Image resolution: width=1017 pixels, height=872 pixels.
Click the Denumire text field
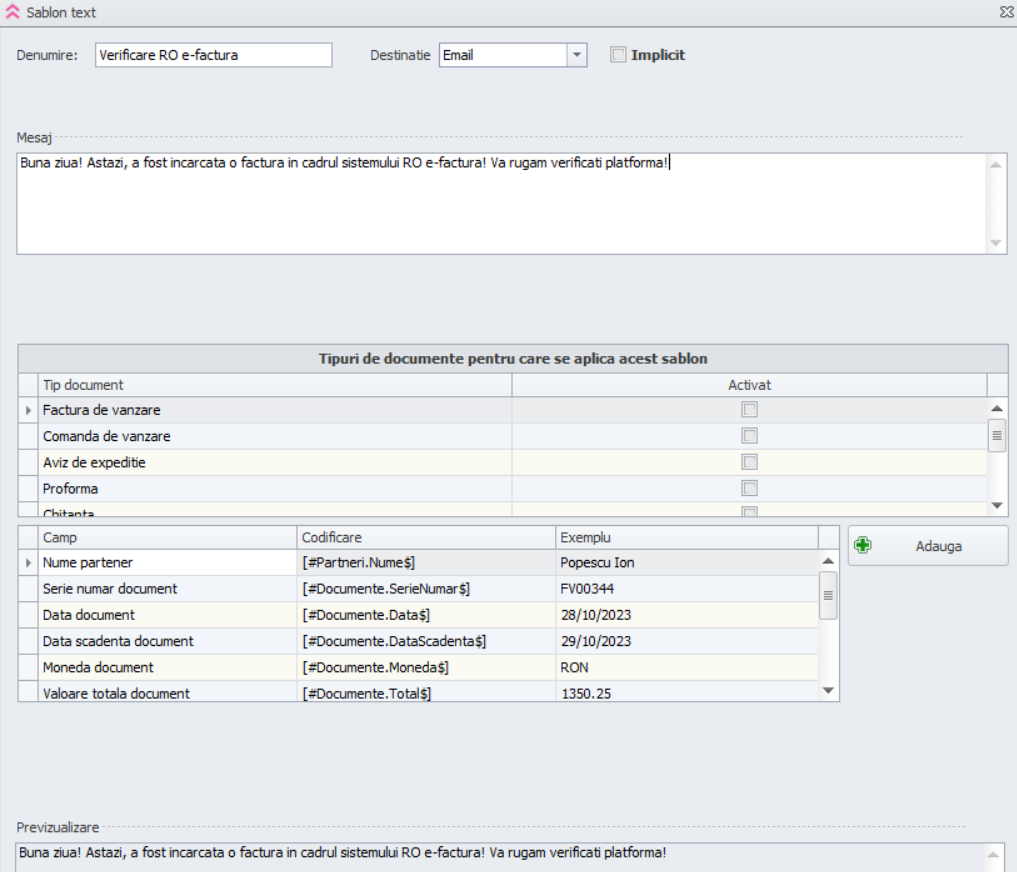[x=213, y=55]
